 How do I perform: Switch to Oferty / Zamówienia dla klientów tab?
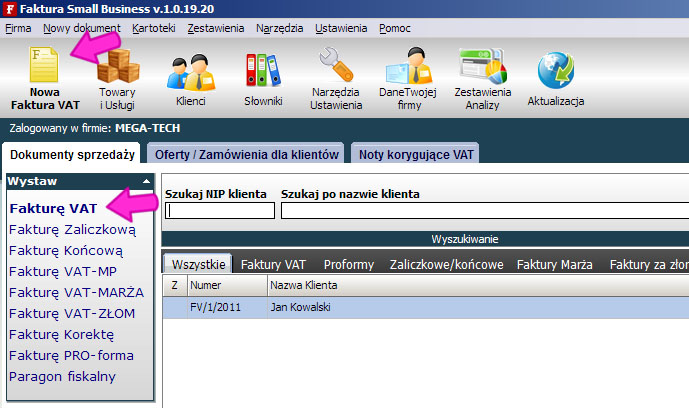tap(247, 155)
